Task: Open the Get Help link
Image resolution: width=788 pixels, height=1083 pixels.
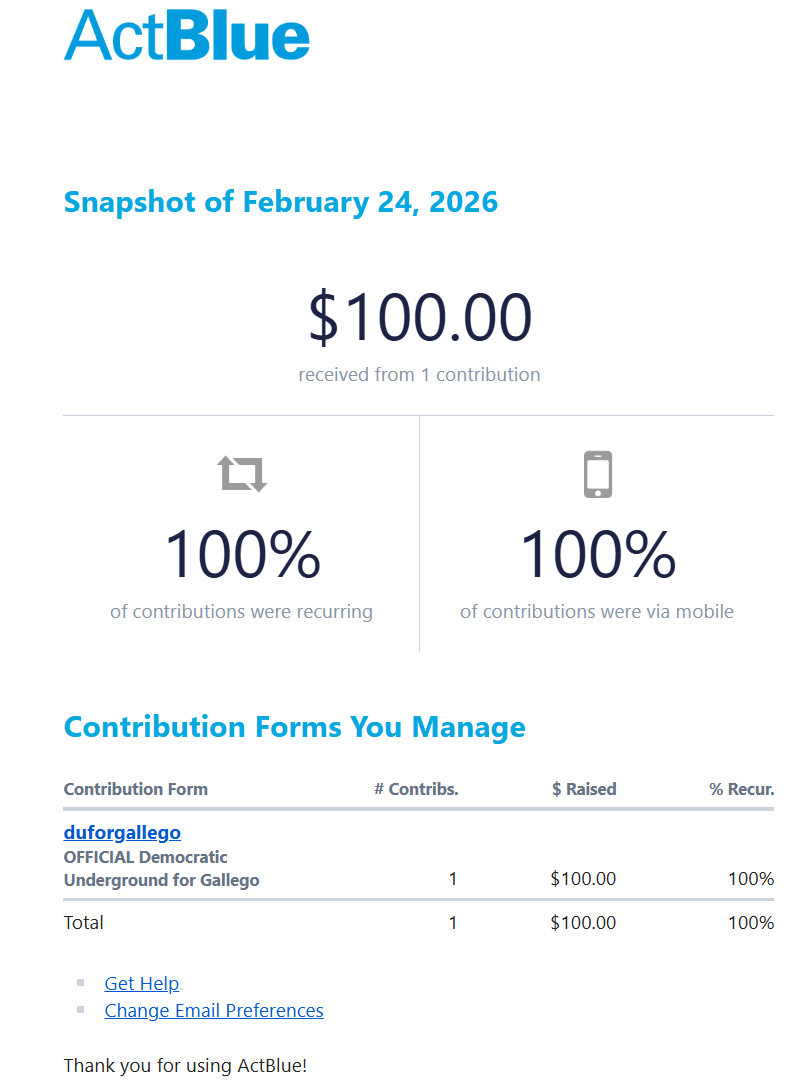Action: [x=142, y=983]
